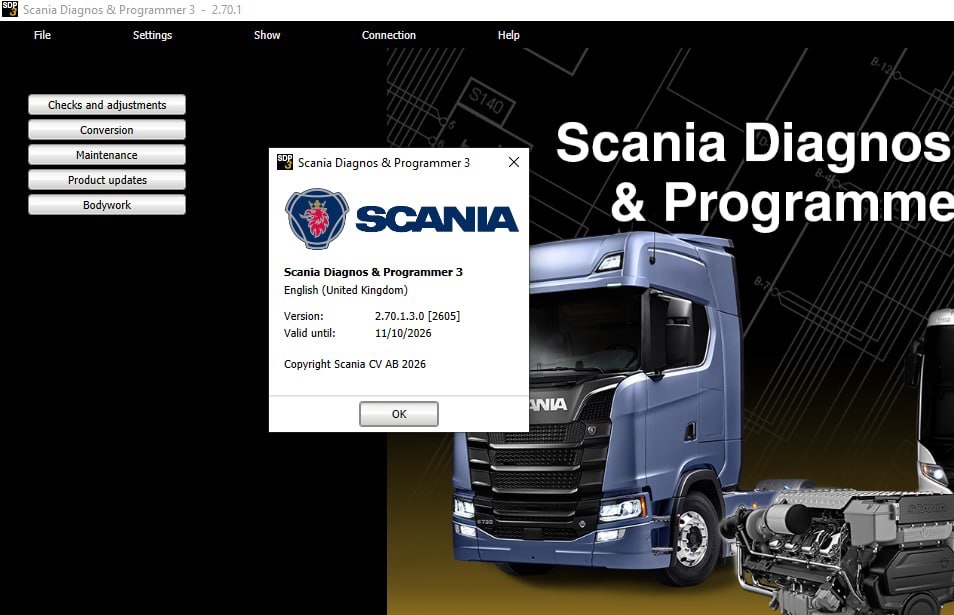Select the Conversion button
This screenshot has width=954, height=615.
[x=107, y=130]
